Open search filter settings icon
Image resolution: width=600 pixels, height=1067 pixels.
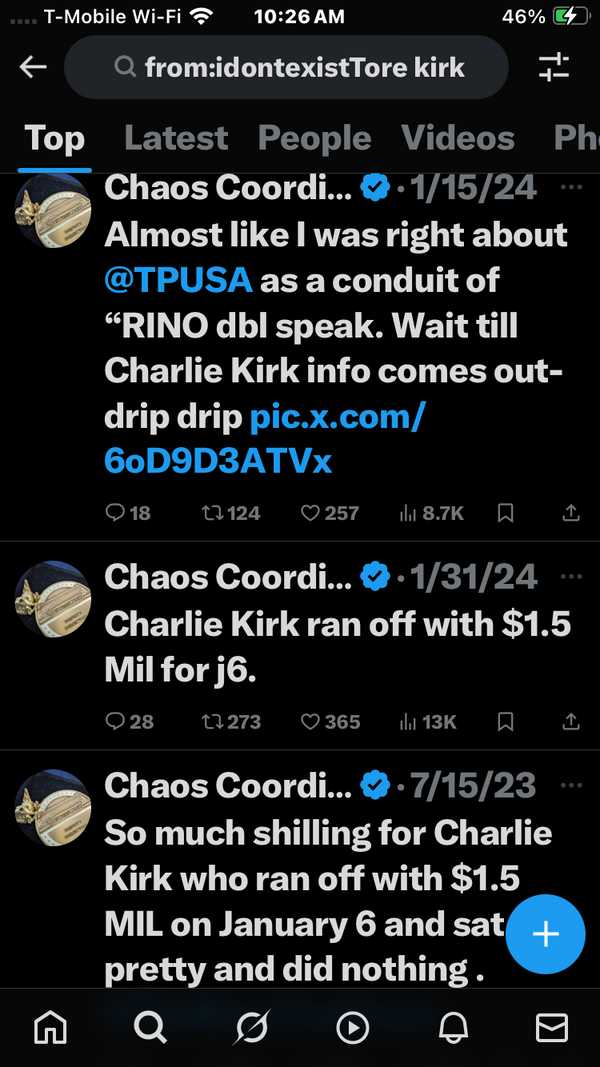(x=553, y=67)
